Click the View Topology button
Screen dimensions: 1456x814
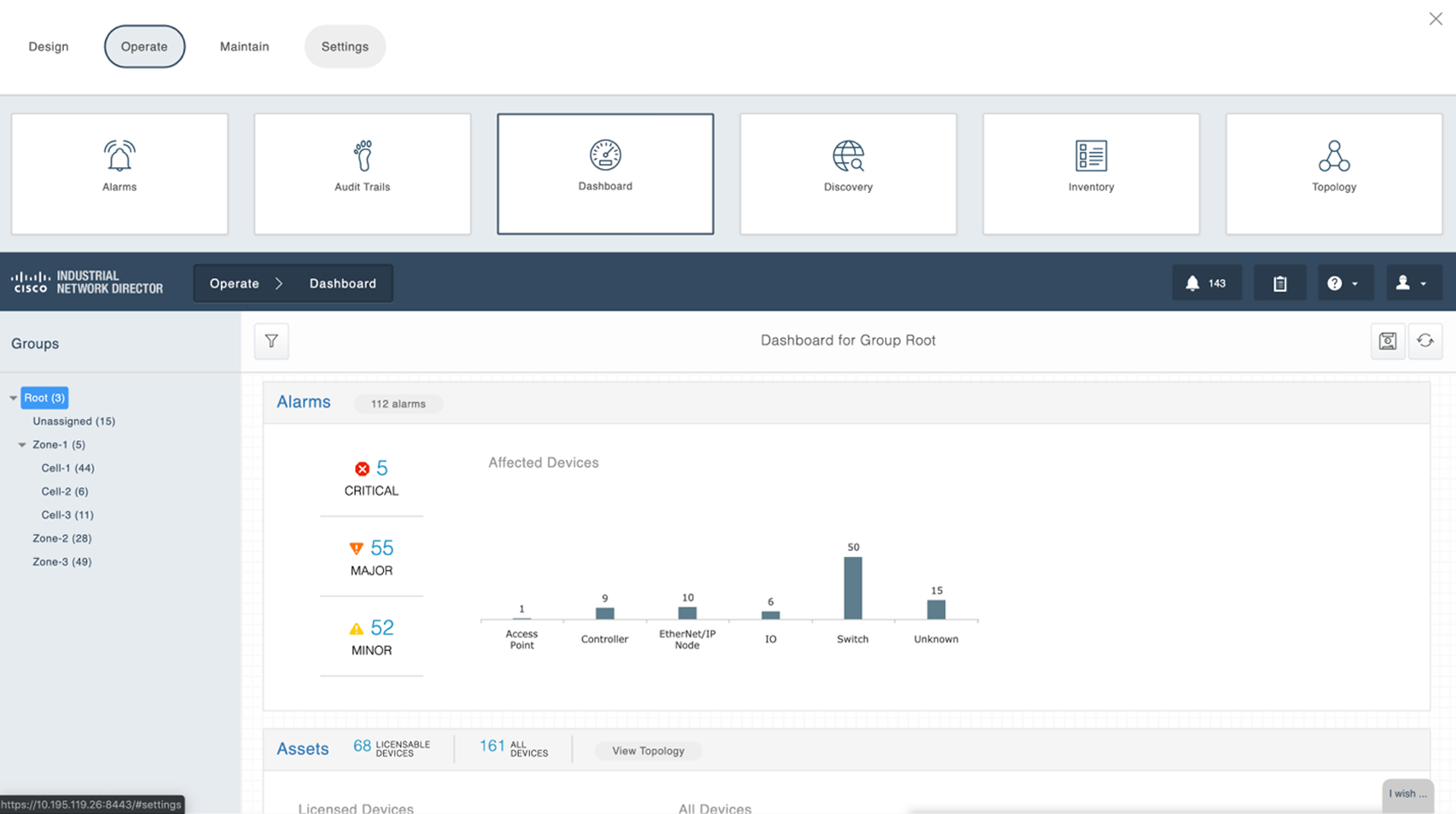[647, 751]
